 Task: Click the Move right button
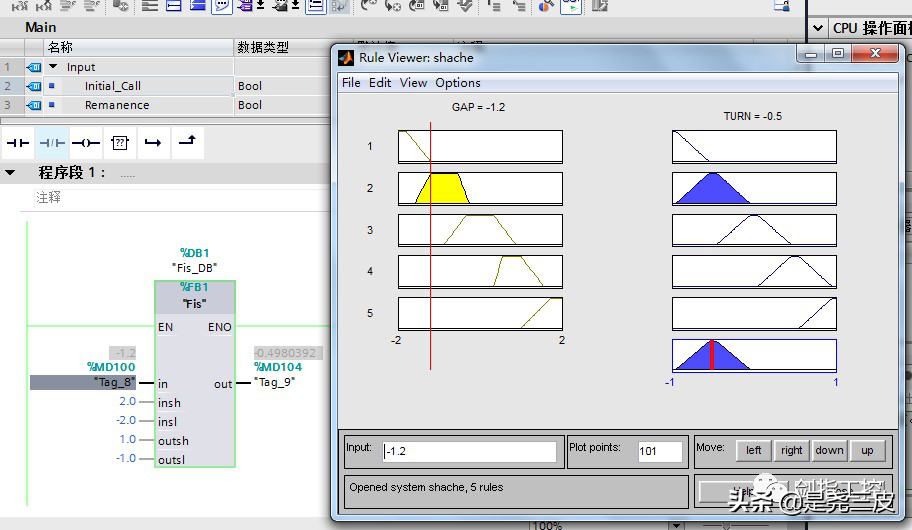792,450
